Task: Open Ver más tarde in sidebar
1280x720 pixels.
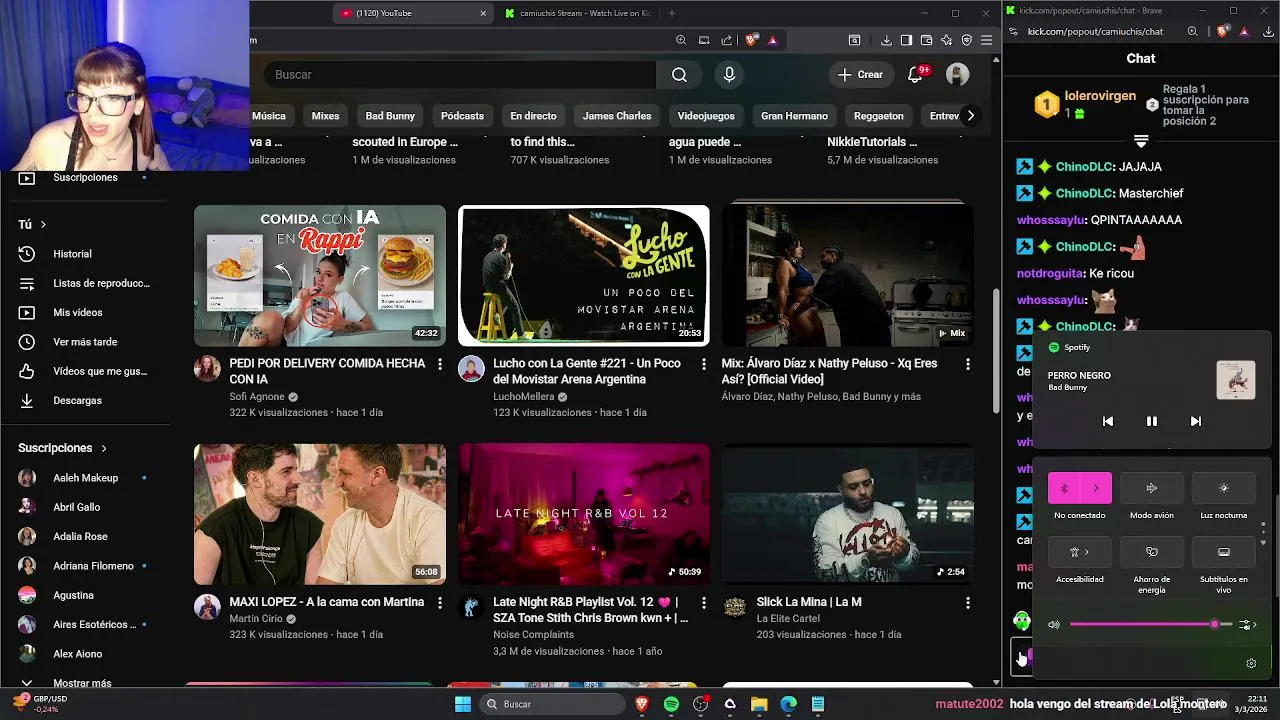Action: [84, 342]
